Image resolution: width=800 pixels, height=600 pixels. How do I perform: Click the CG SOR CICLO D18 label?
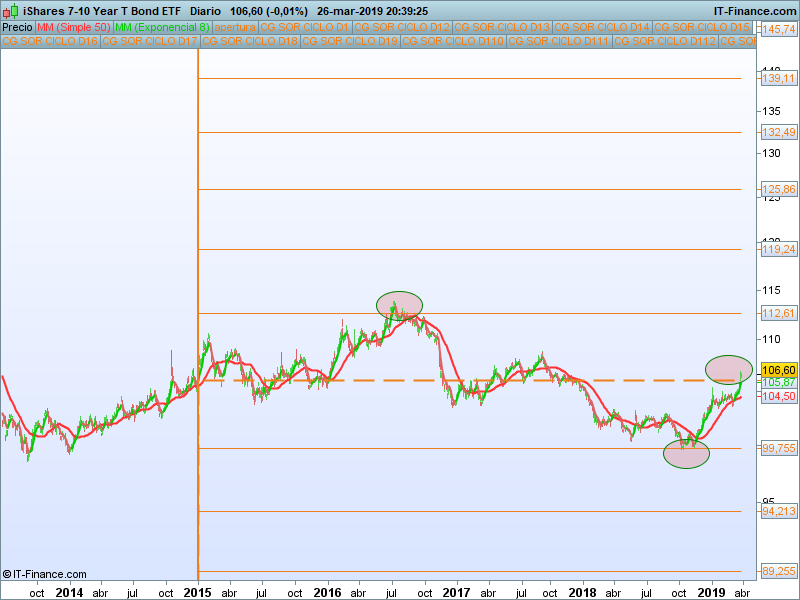tap(249, 42)
